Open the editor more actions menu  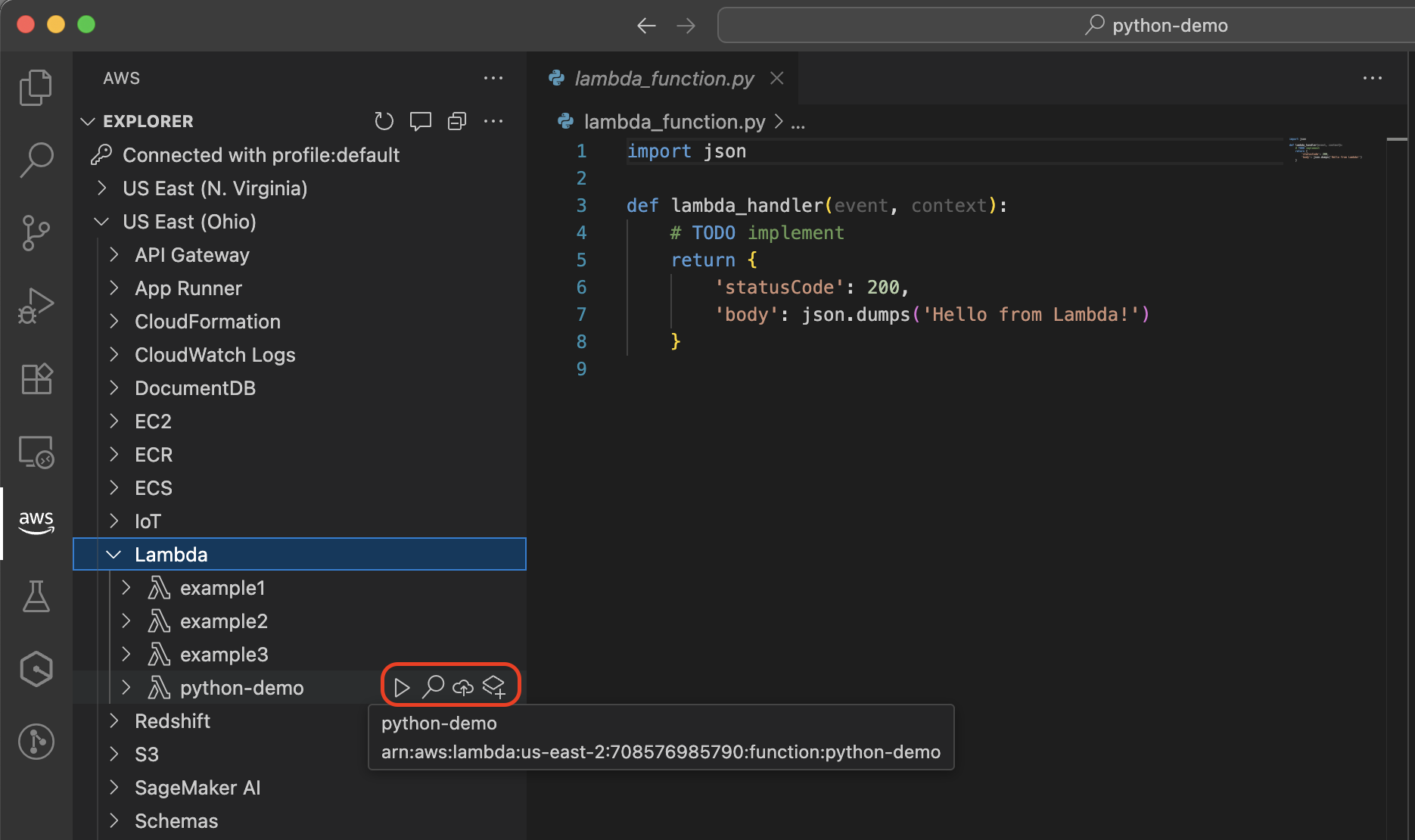[1372, 78]
